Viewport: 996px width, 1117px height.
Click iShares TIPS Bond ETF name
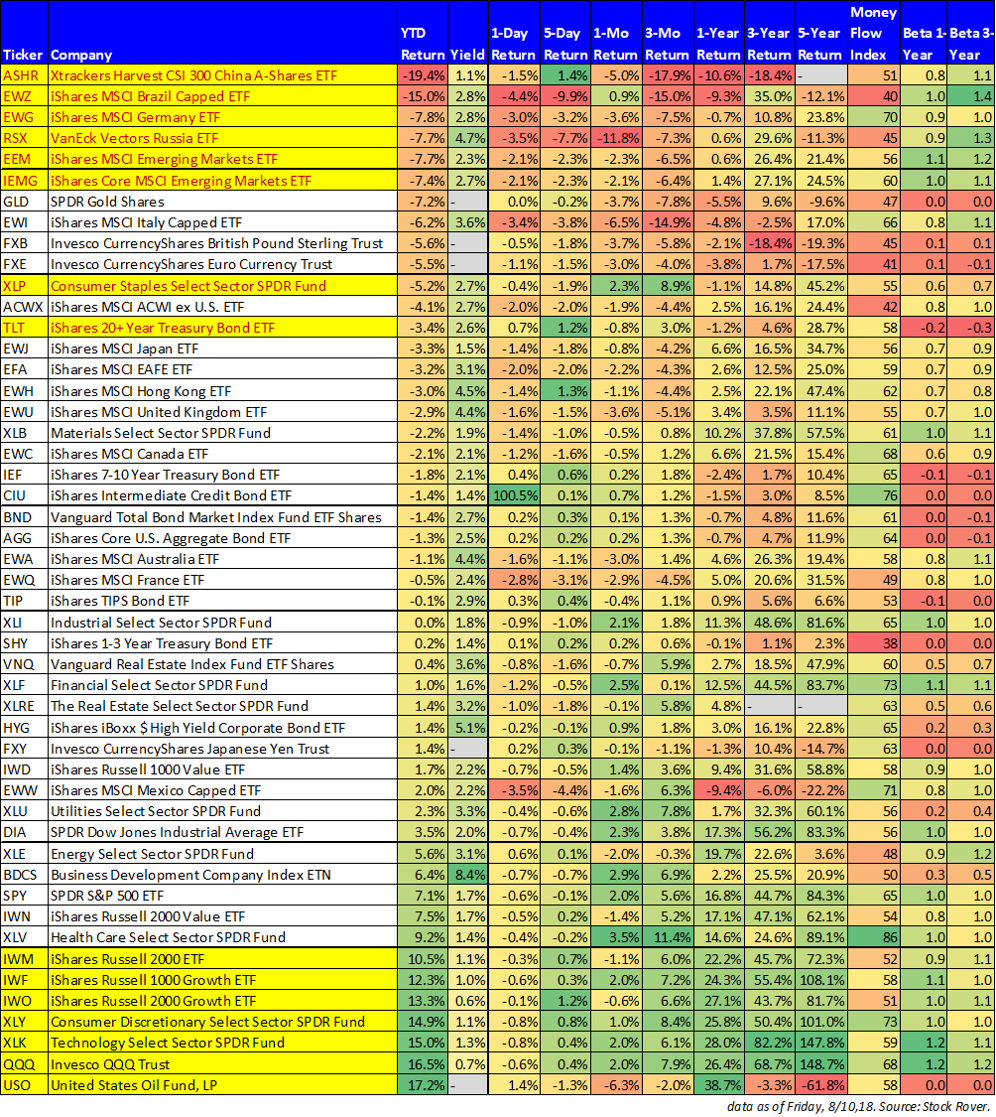[120, 601]
